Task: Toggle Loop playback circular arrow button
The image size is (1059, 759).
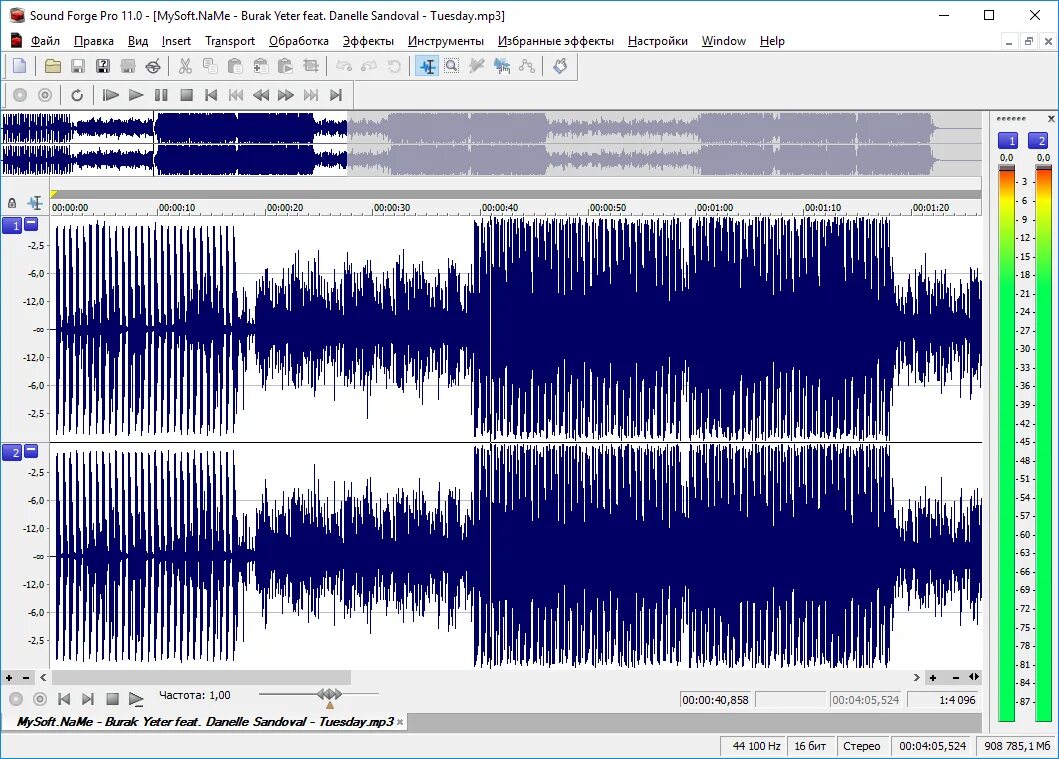Action: click(x=77, y=95)
